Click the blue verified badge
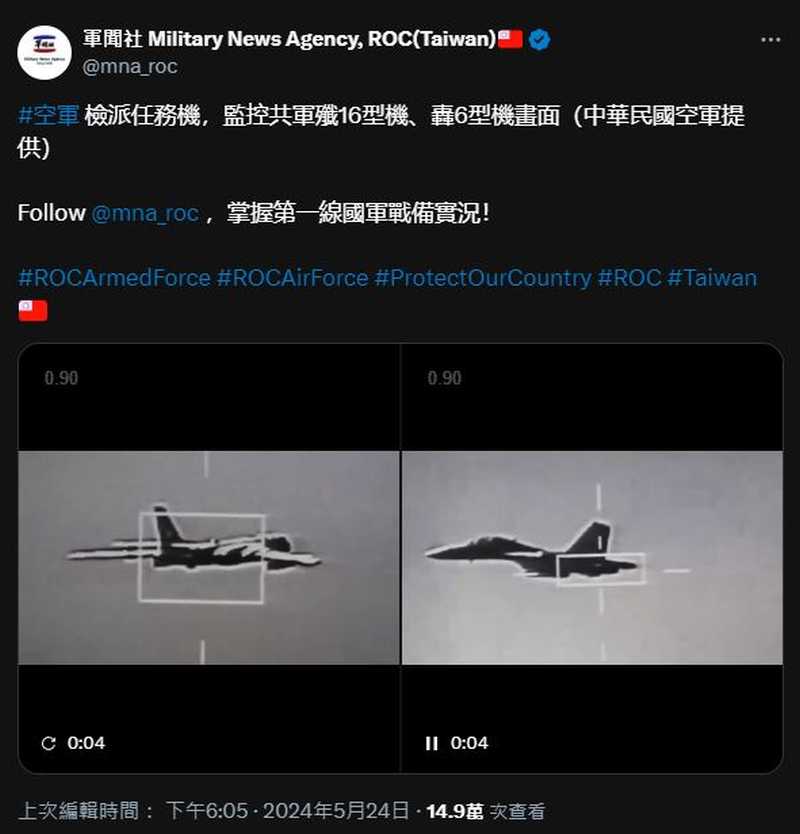 [x=540, y=40]
